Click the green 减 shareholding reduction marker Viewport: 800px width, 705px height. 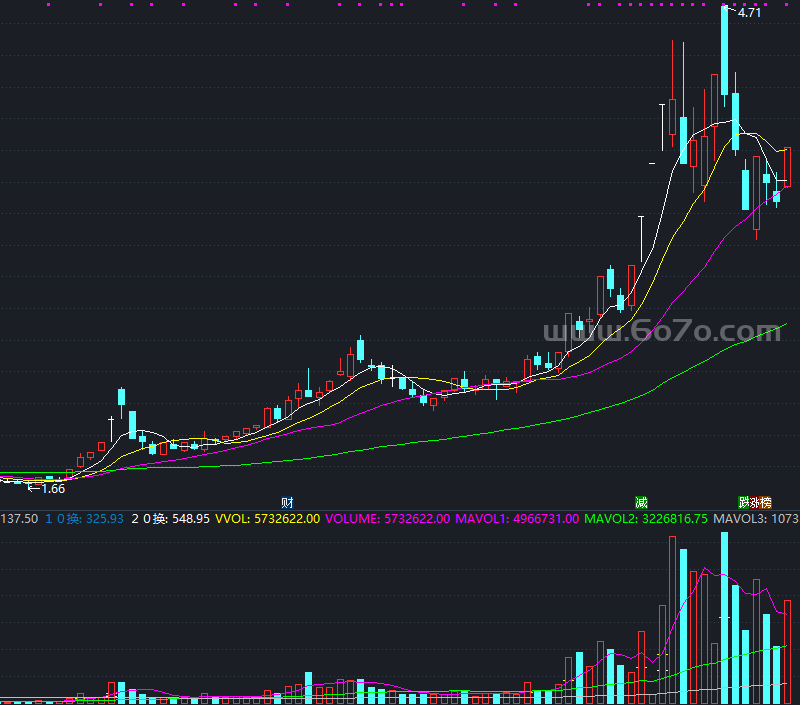tap(641, 502)
